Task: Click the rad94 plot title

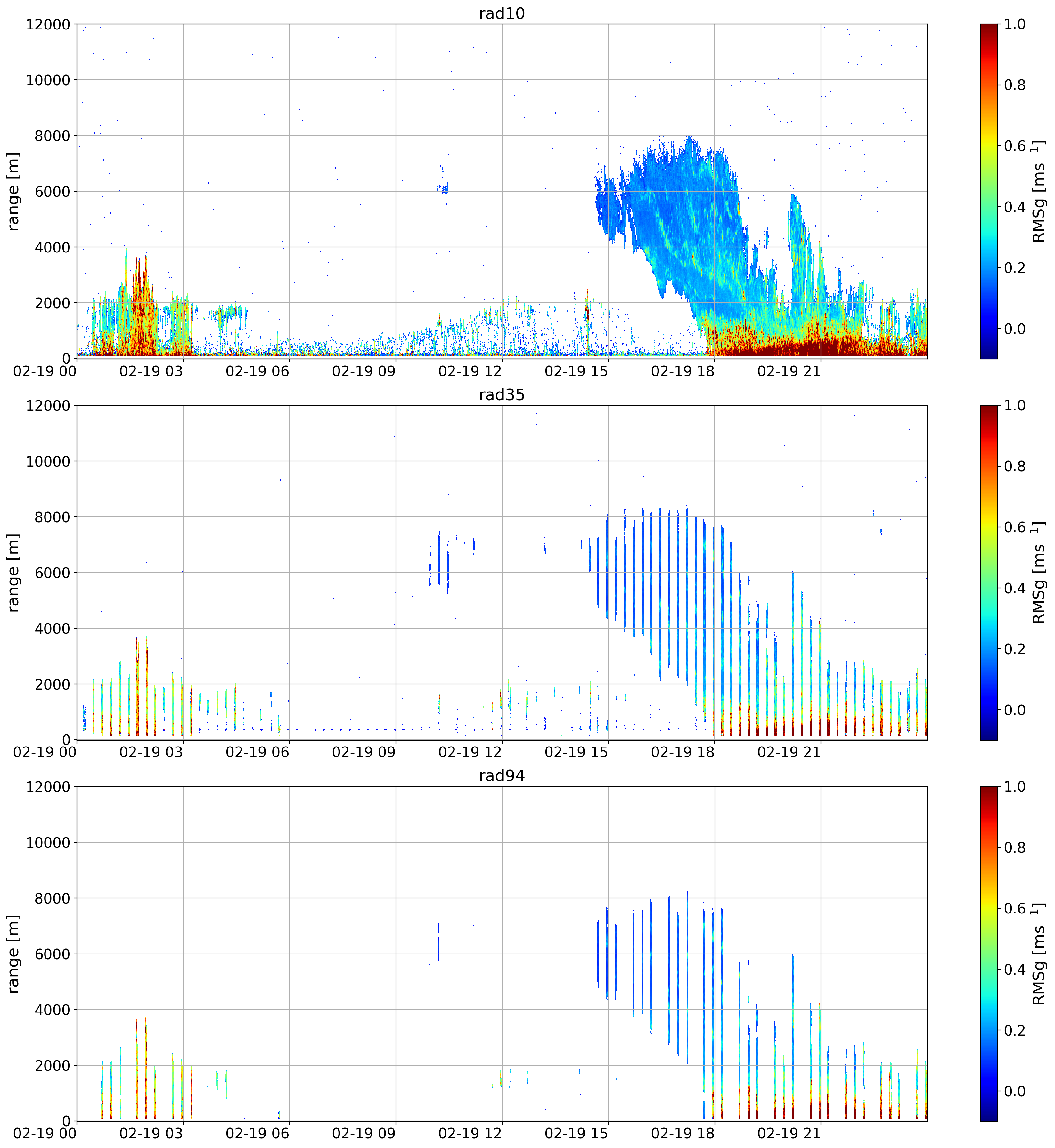Action: pos(501,776)
